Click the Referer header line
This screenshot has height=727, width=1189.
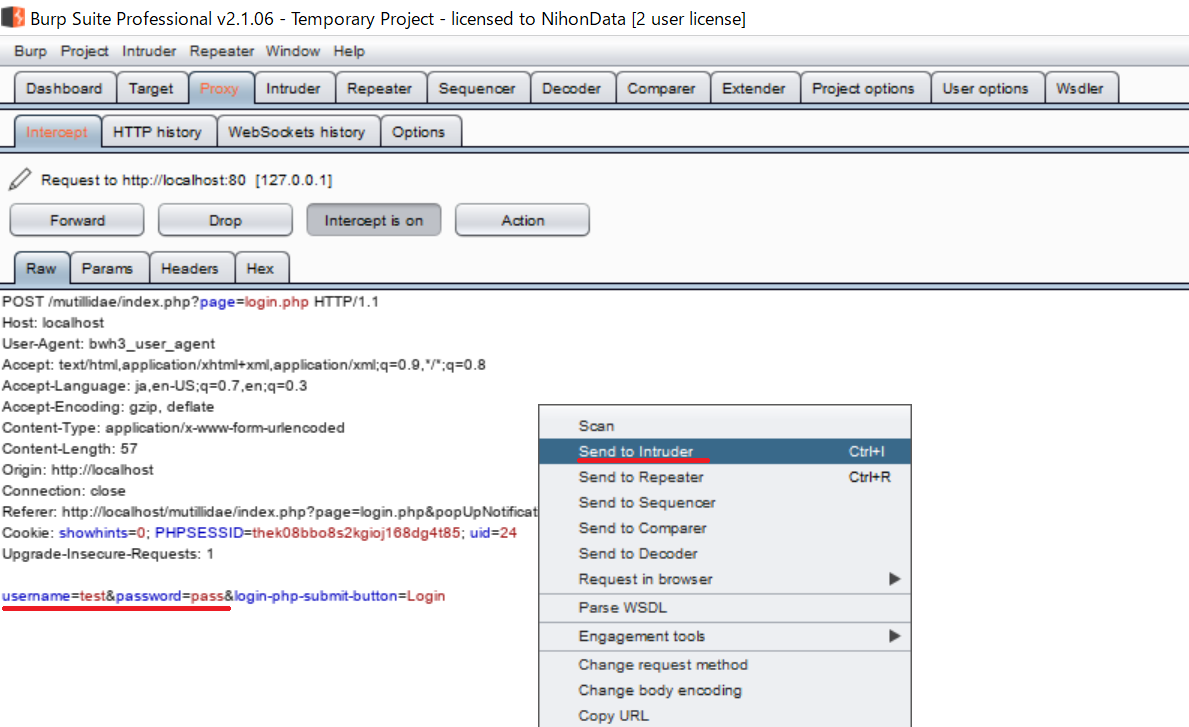270,512
